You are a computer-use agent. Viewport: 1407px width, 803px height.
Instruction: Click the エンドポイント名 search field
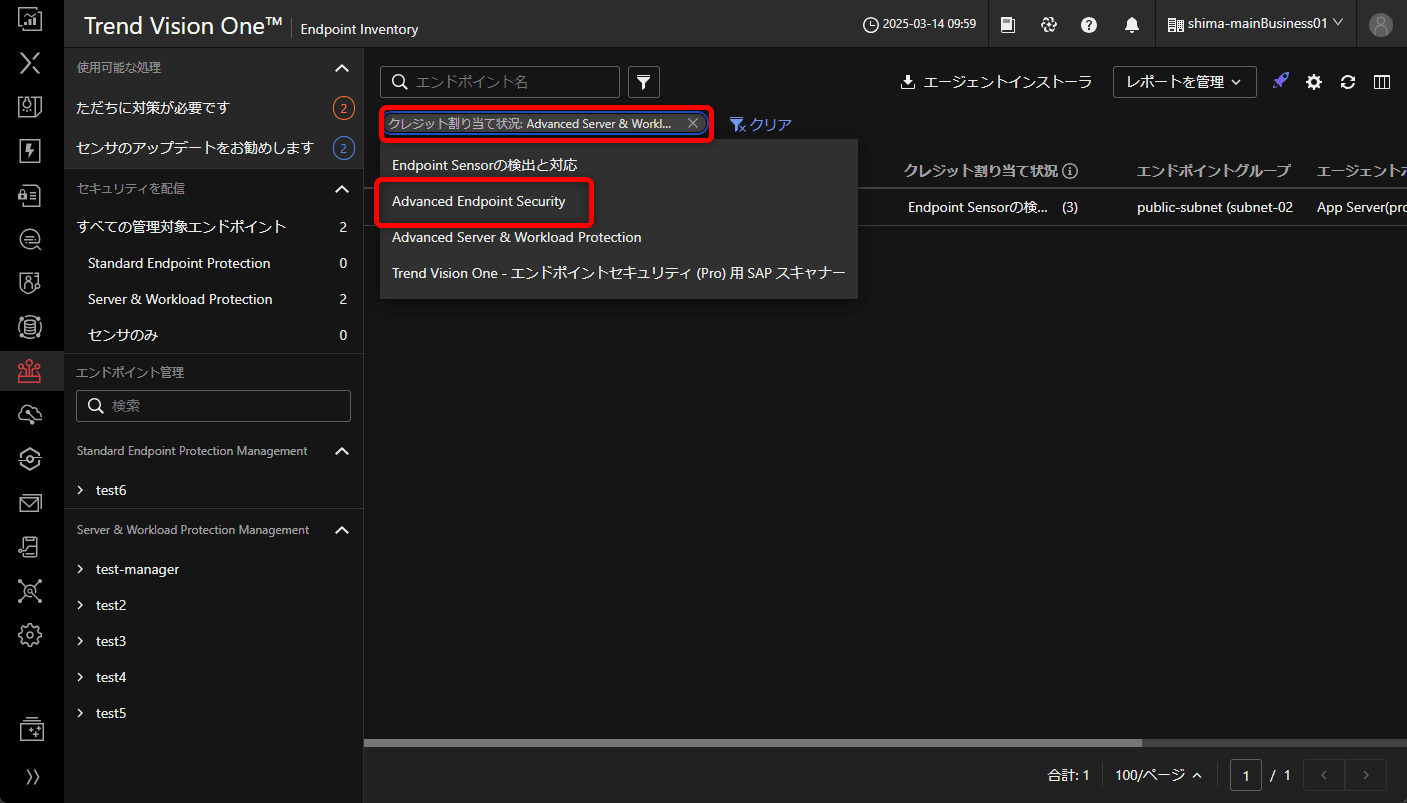tap(500, 82)
